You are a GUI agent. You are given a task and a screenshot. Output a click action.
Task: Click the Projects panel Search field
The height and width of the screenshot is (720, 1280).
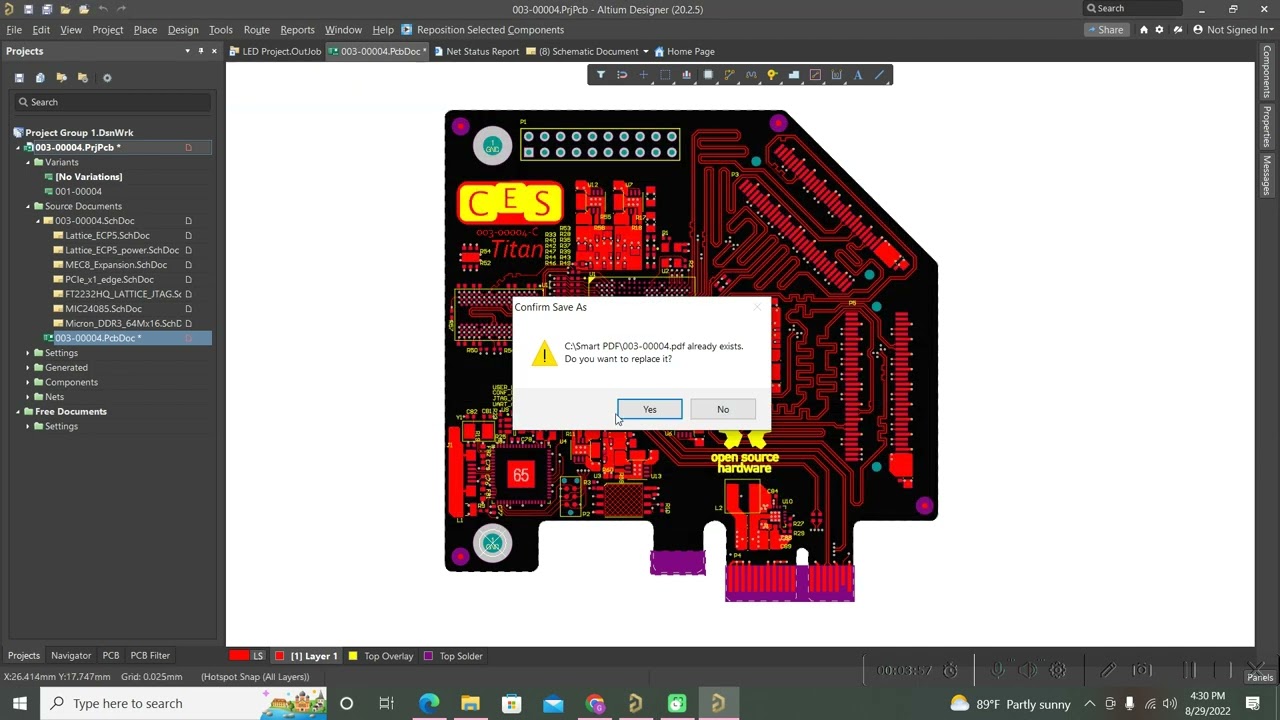click(112, 102)
